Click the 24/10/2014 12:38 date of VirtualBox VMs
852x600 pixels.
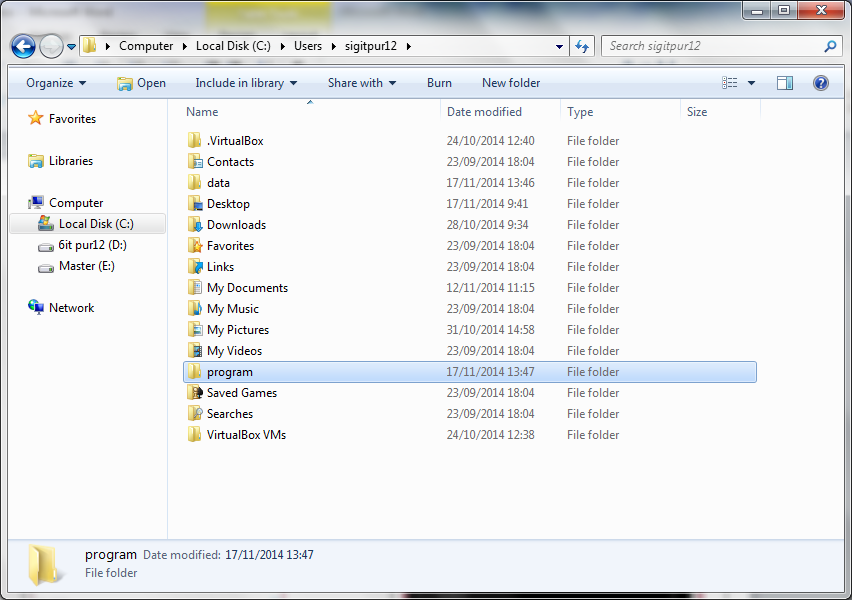tap(491, 435)
